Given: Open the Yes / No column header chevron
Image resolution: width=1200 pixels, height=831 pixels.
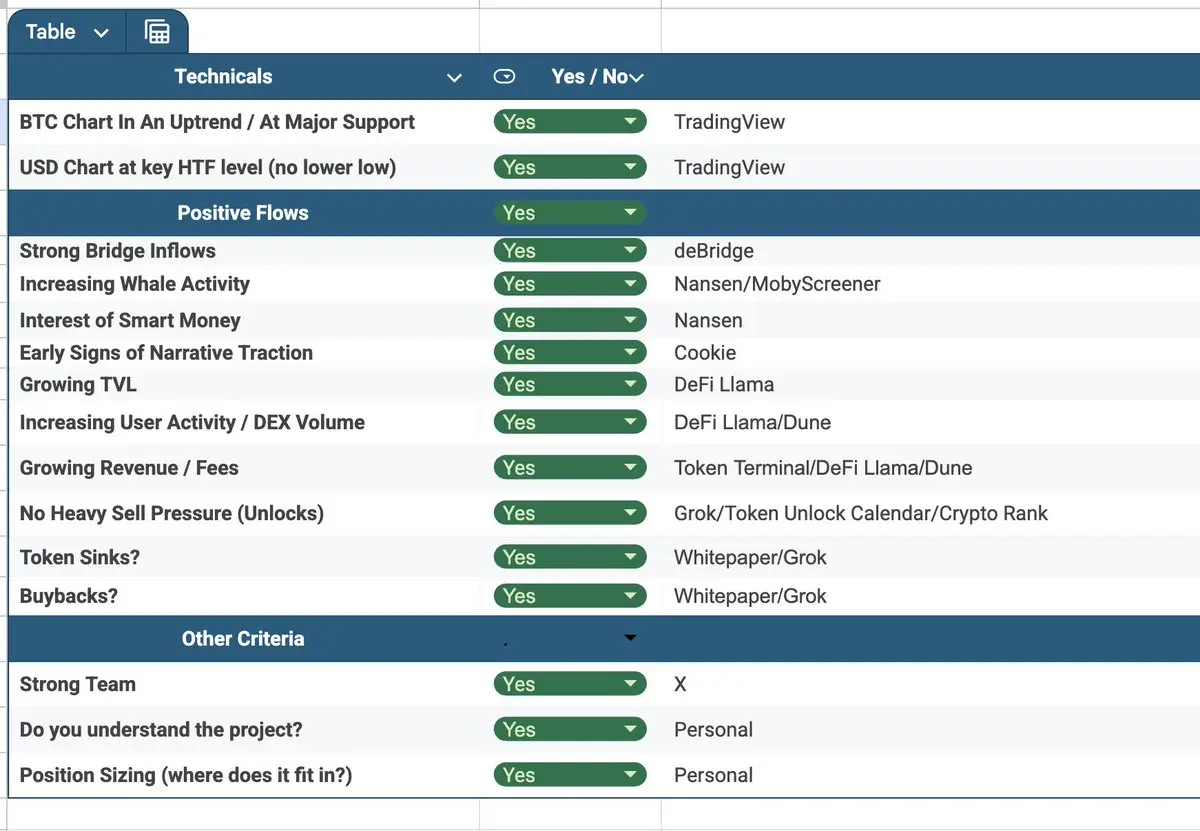Looking at the screenshot, I should pyautogui.click(x=636, y=77).
